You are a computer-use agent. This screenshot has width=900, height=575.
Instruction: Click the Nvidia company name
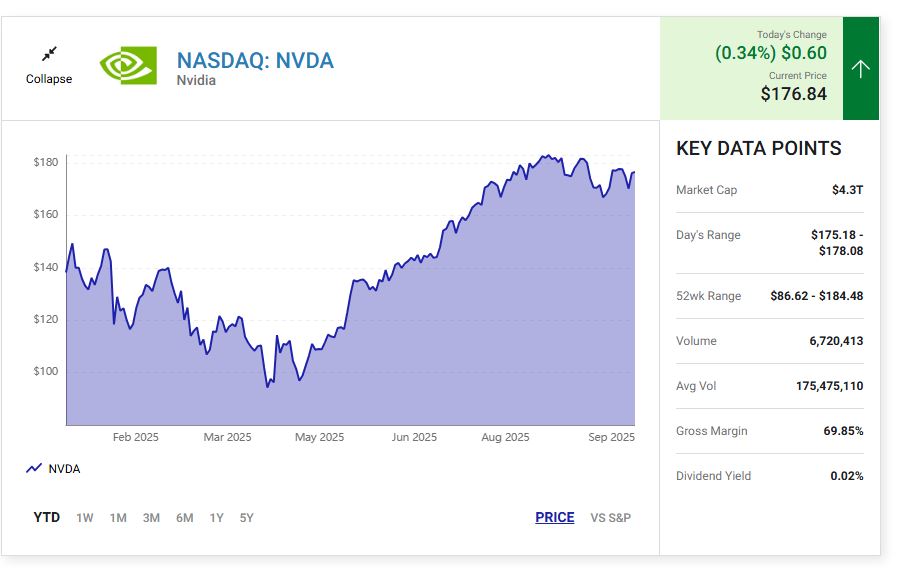[196, 80]
